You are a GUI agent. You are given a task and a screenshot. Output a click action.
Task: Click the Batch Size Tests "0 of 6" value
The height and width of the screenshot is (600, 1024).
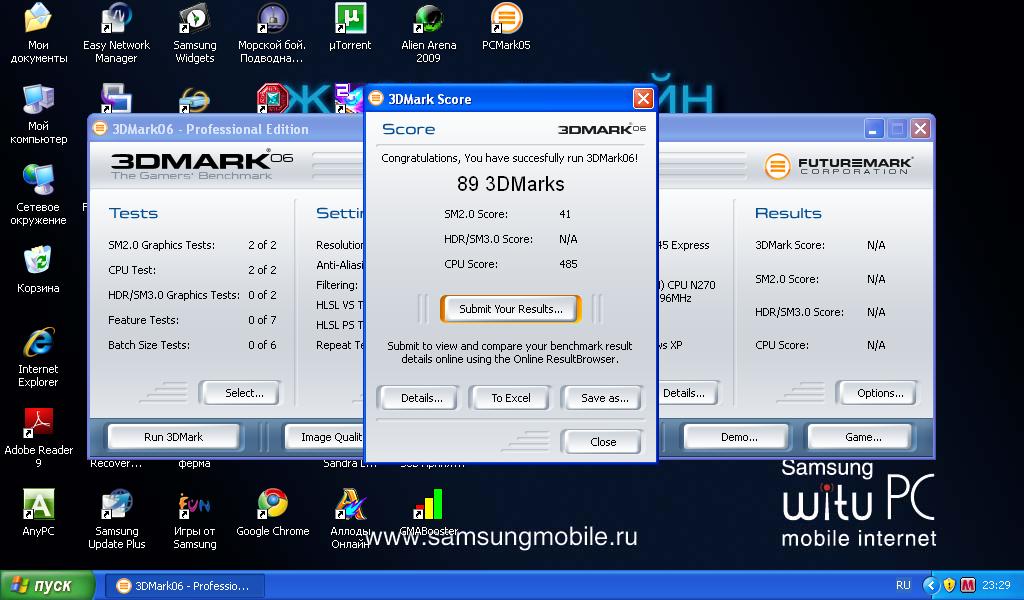262,345
